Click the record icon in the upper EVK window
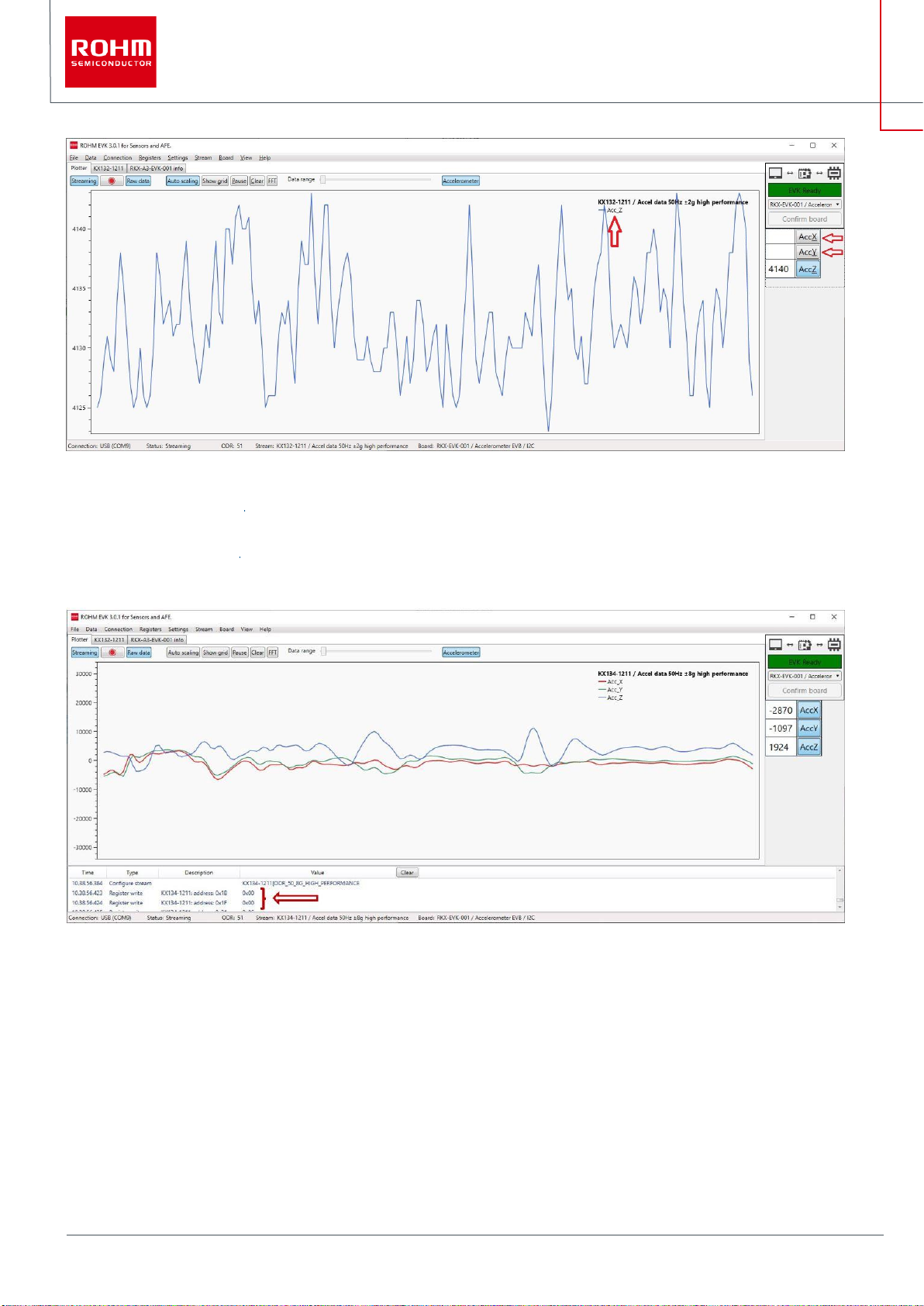Screen dimensions: 924x1306 112,181
